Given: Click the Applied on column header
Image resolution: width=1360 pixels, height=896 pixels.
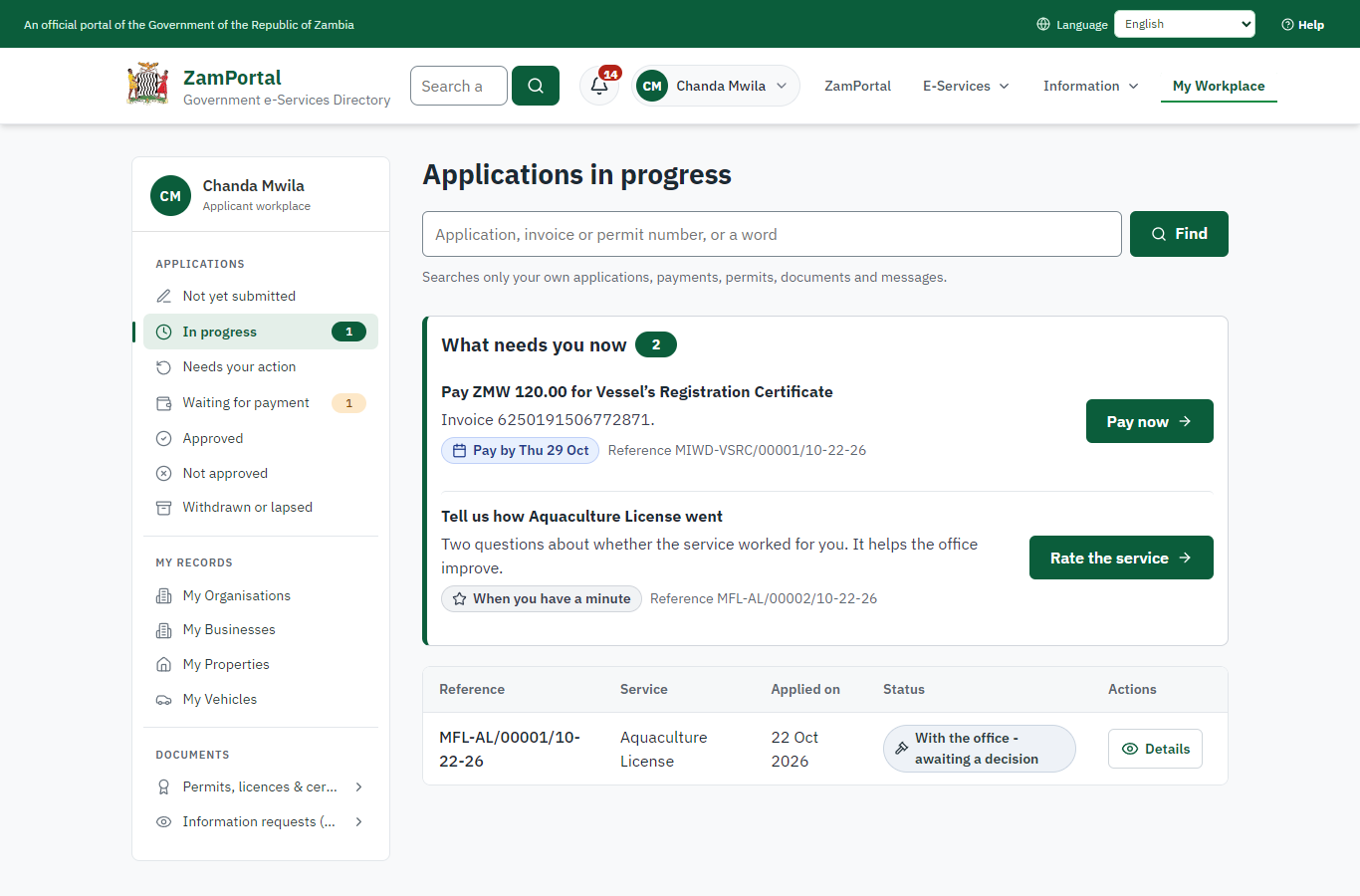Looking at the screenshot, I should [805, 689].
